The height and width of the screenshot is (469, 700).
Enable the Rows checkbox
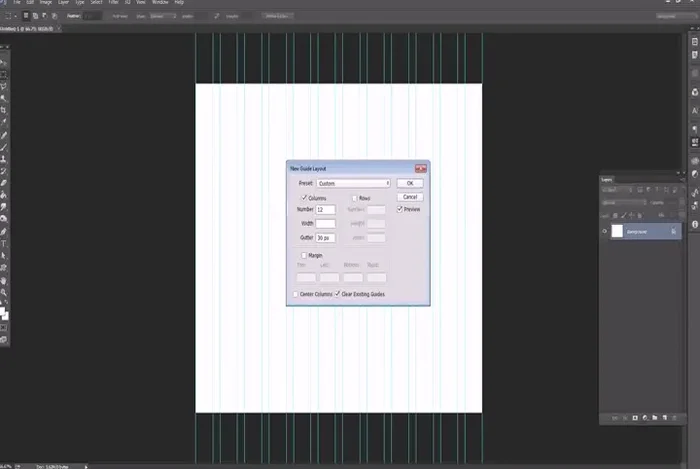tap(355, 199)
